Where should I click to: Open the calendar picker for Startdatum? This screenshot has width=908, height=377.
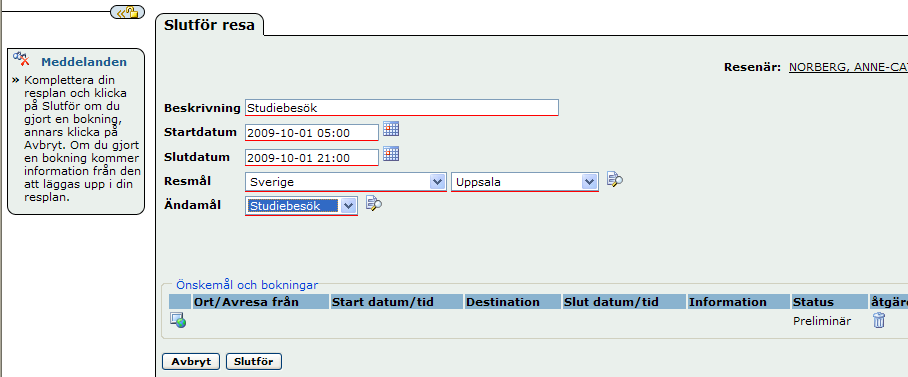[391, 129]
